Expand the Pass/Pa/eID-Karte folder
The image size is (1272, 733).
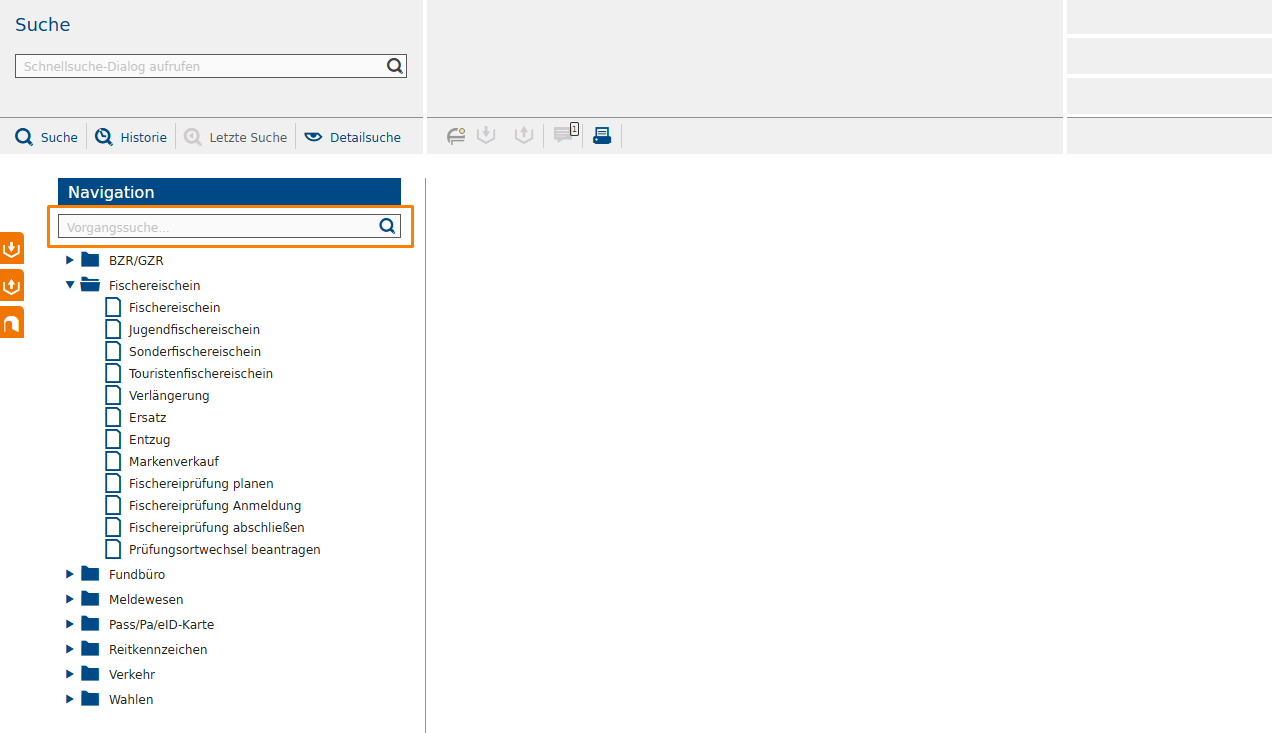(x=70, y=624)
